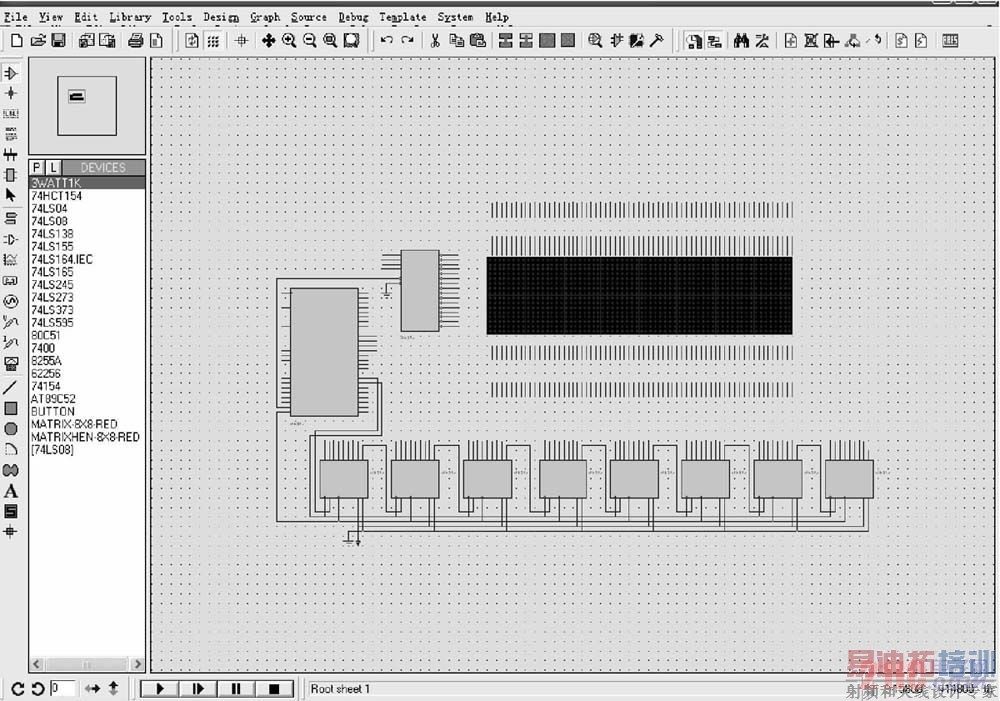Center the view with pan icon
The width and height of the screenshot is (1000, 701).
pyautogui.click(x=268, y=41)
